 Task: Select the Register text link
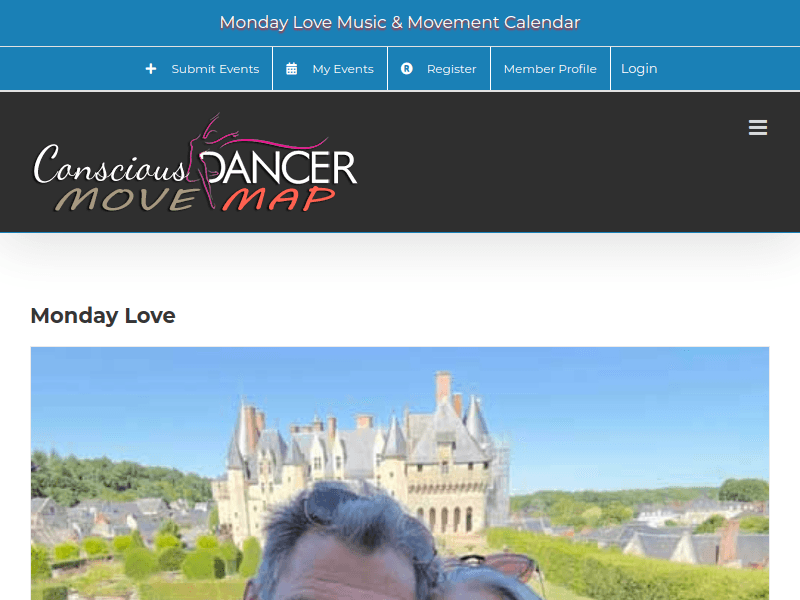point(451,69)
